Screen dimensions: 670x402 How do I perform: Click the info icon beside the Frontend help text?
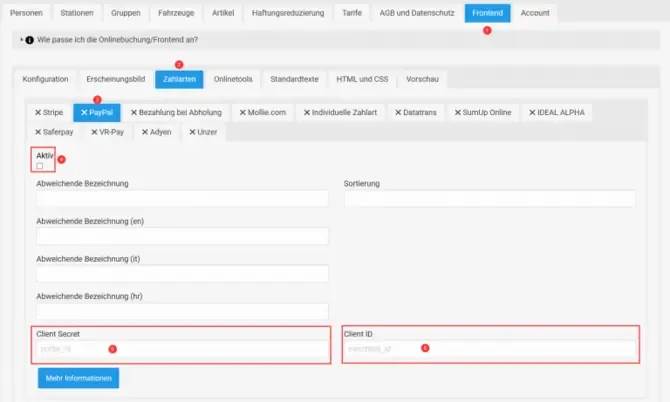coord(29,40)
